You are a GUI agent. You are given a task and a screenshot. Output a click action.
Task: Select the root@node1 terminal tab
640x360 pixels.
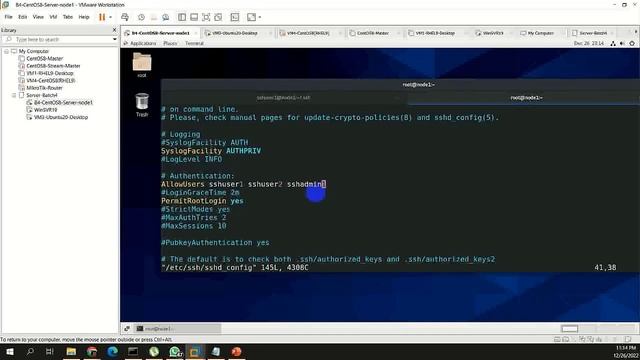tap(526, 98)
